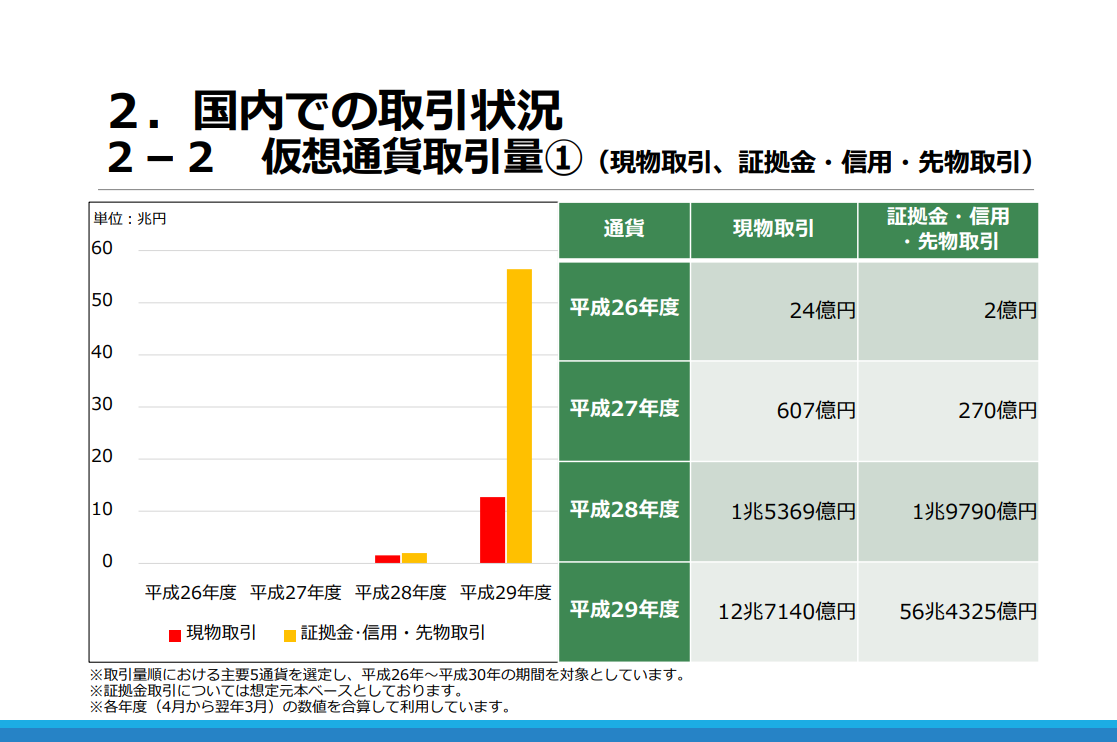Select the 1兆9790億円 table cell

tap(948, 512)
